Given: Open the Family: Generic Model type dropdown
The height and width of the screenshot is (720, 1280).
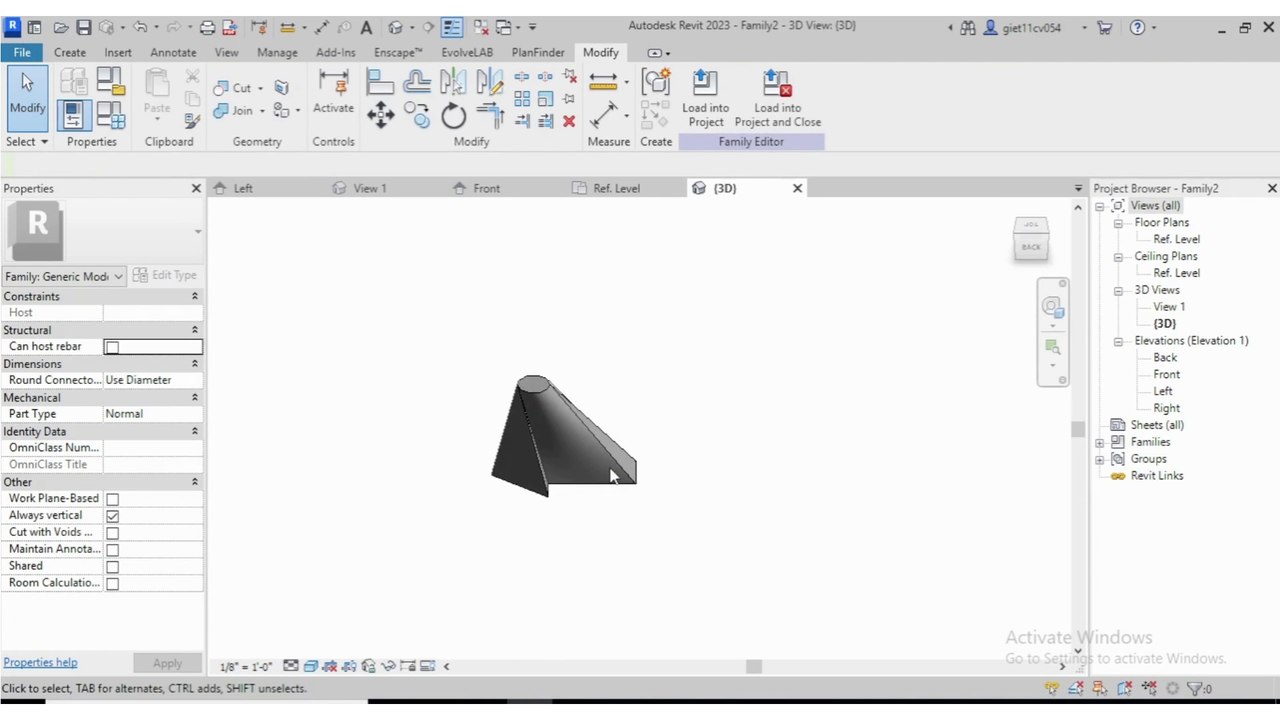Looking at the screenshot, I should pos(64,276).
